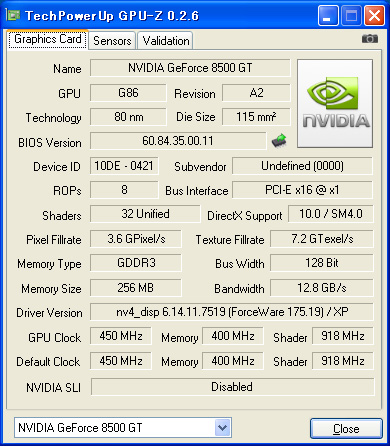
Task: Click the Name field showing GeForce 8500 GT
Action: coord(190,68)
